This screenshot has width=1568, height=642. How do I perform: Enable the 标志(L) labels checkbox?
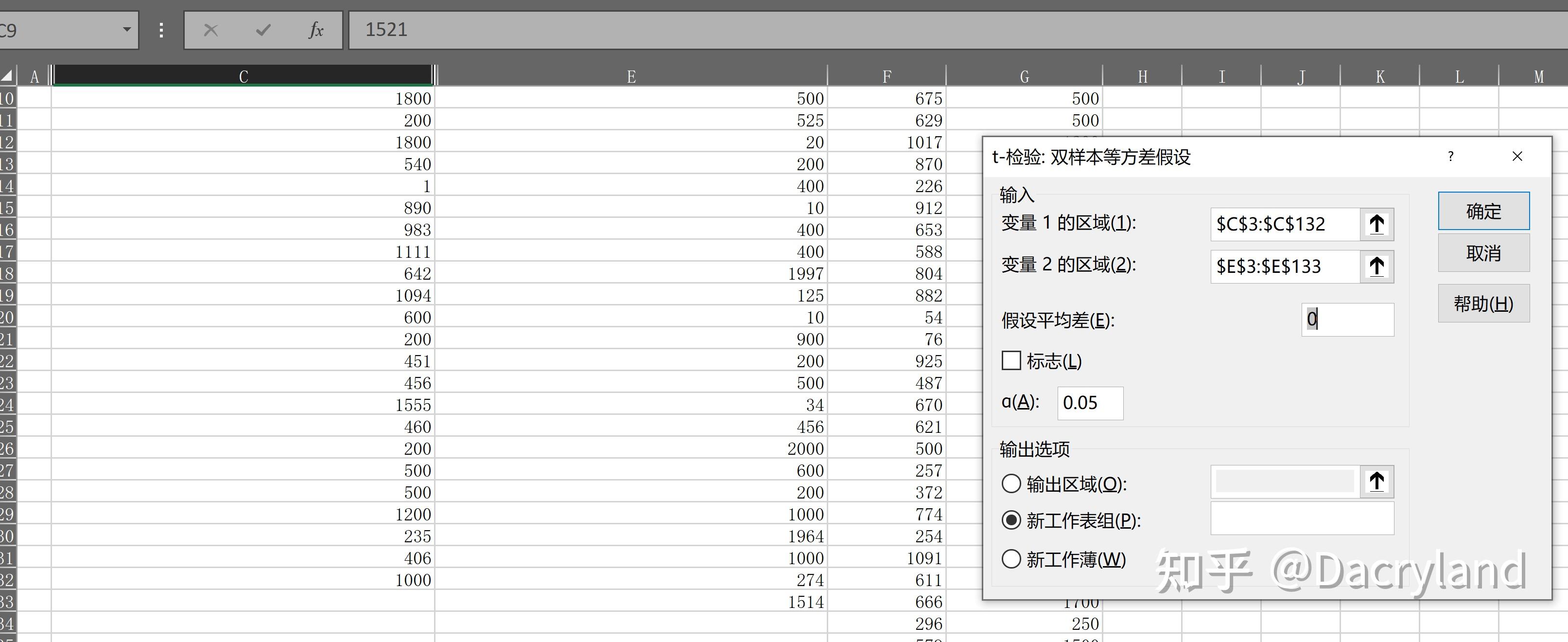coord(1011,360)
